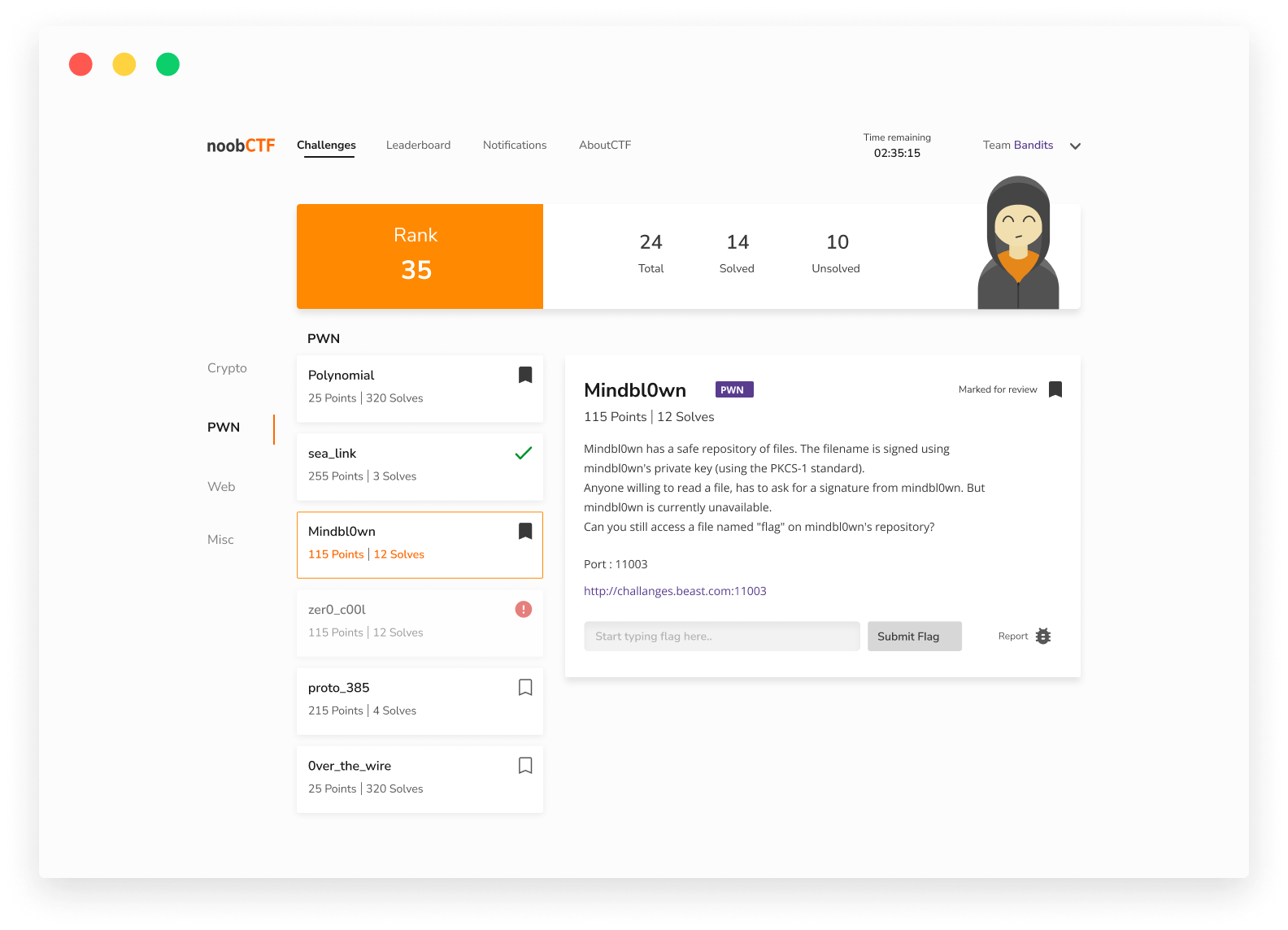Open the AboutCTF page
This screenshot has width=1288, height=930.
click(605, 146)
